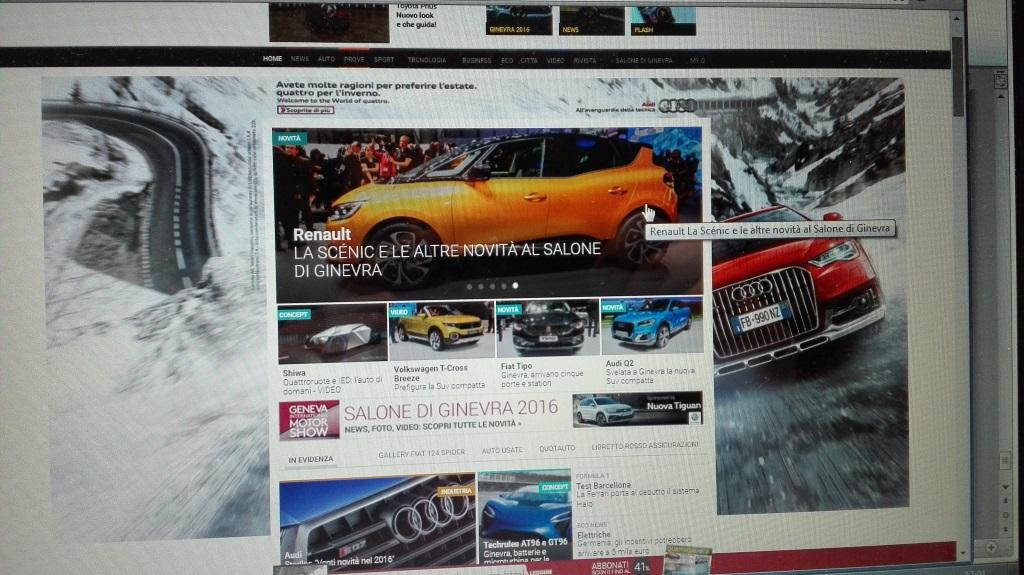This screenshot has height=575, width=1024.
Task: Select the AUTO USATE tab
Action: [502, 450]
